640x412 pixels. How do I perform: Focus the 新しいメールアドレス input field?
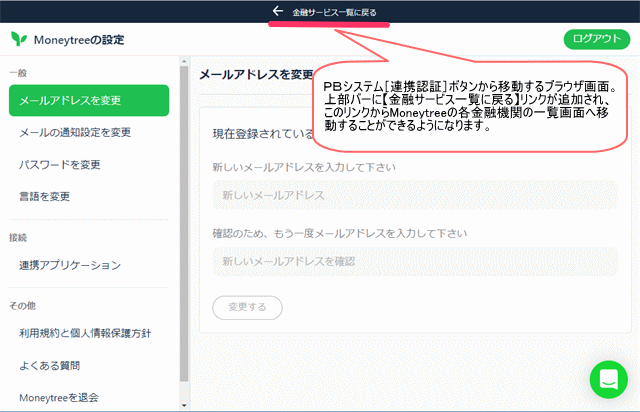coord(415,195)
